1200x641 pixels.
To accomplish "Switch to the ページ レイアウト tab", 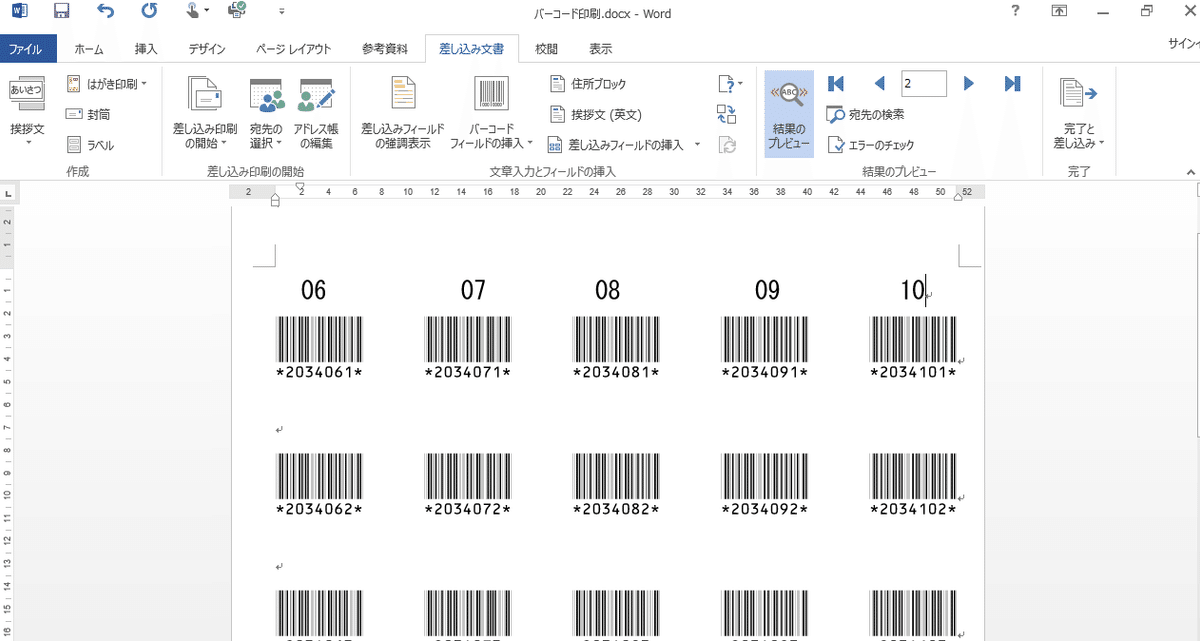I will pyautogui.click(x=294, y=48).
